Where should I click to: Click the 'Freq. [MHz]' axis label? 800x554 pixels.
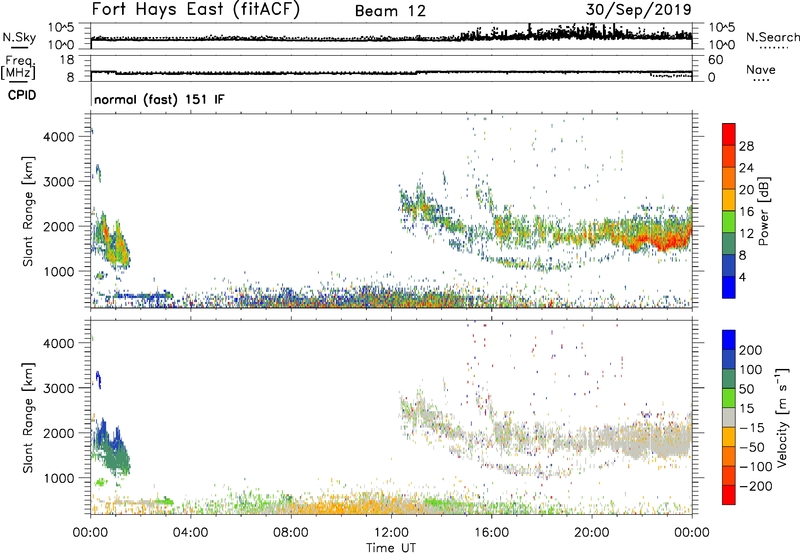click(x=18, y=68)
